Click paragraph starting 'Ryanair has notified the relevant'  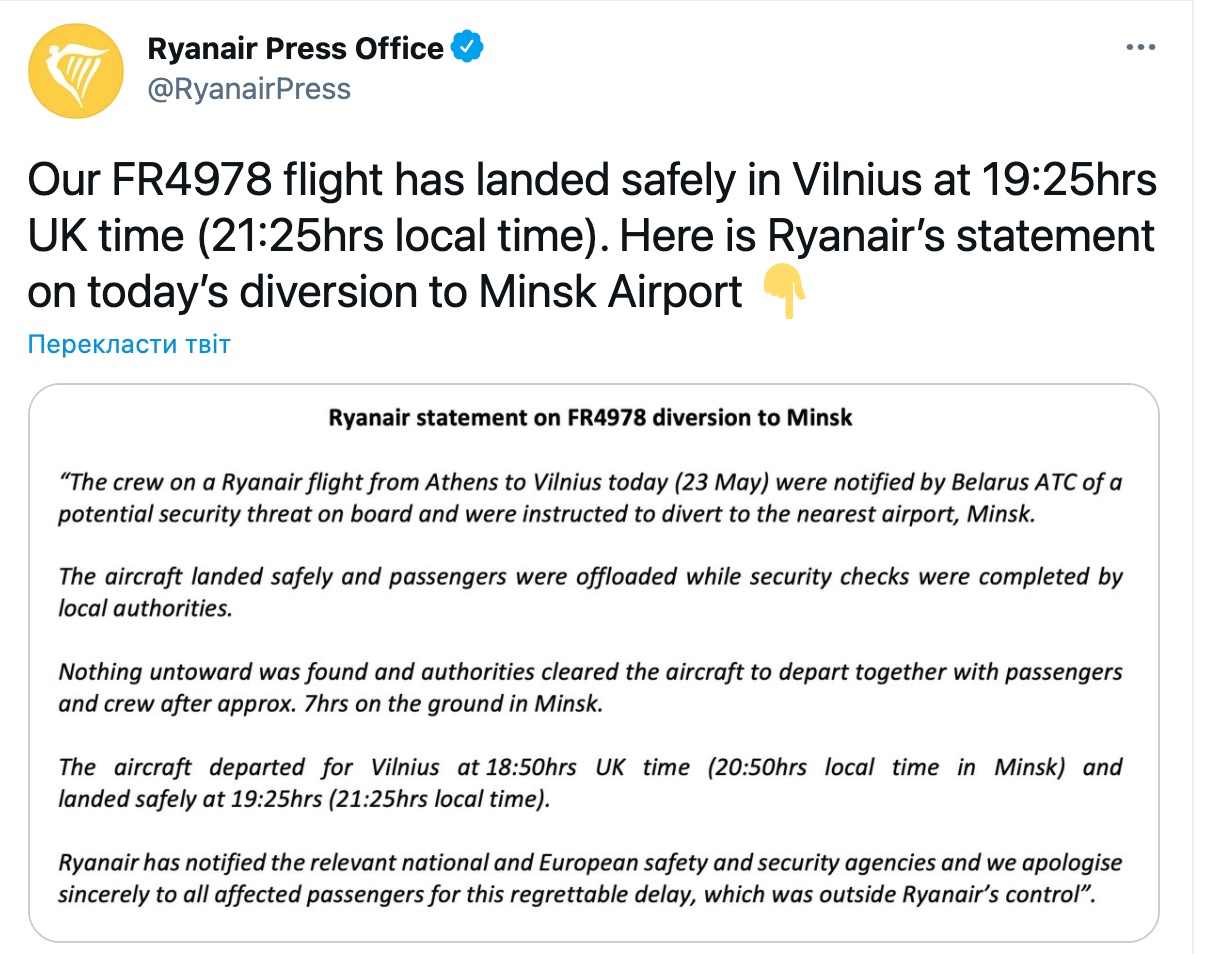[590, 877]
